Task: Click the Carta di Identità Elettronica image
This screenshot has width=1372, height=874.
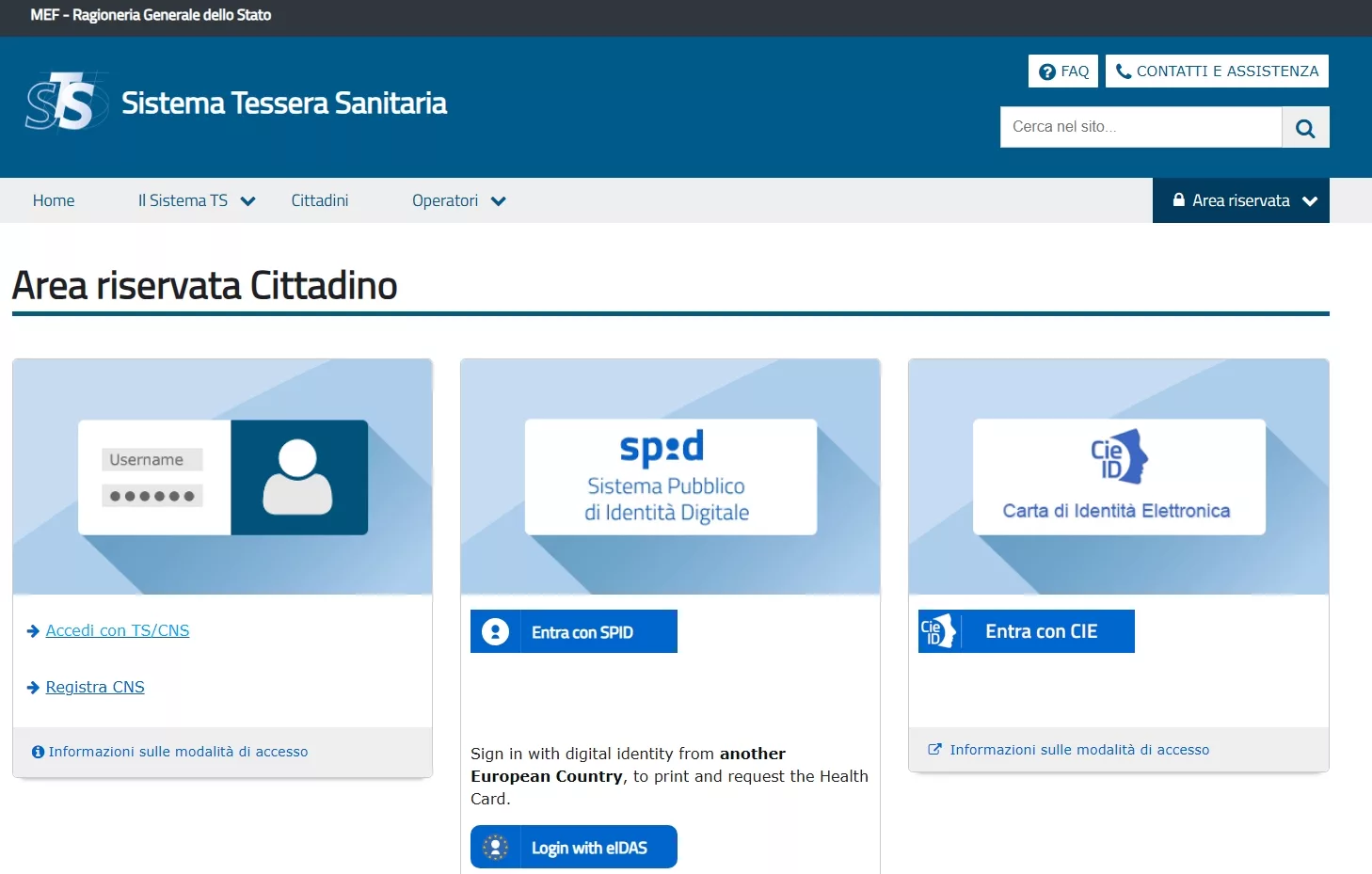Action: pyautogui.click(x=1119, y=477)
